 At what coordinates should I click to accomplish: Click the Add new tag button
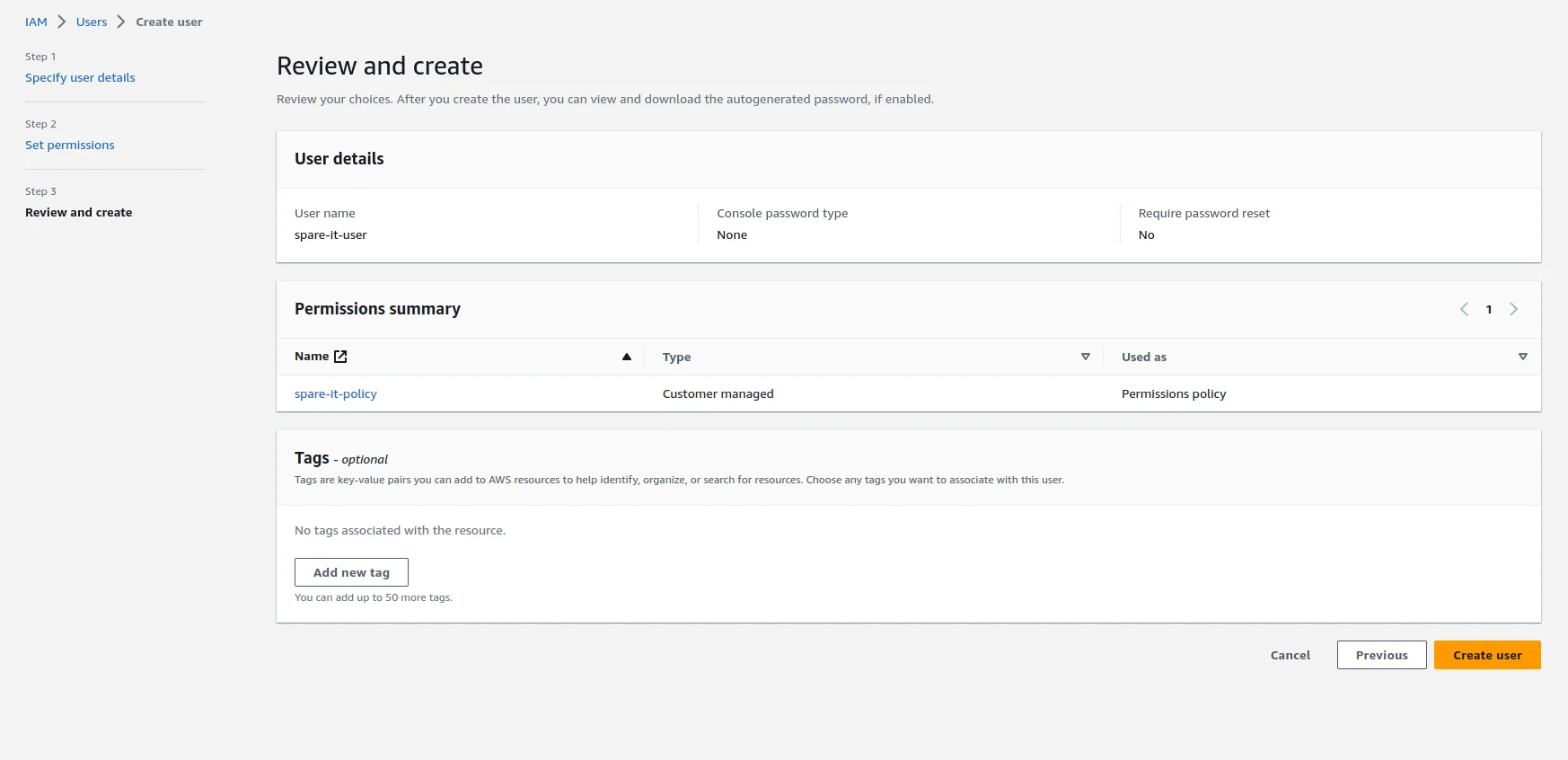[x=351, y=572]
